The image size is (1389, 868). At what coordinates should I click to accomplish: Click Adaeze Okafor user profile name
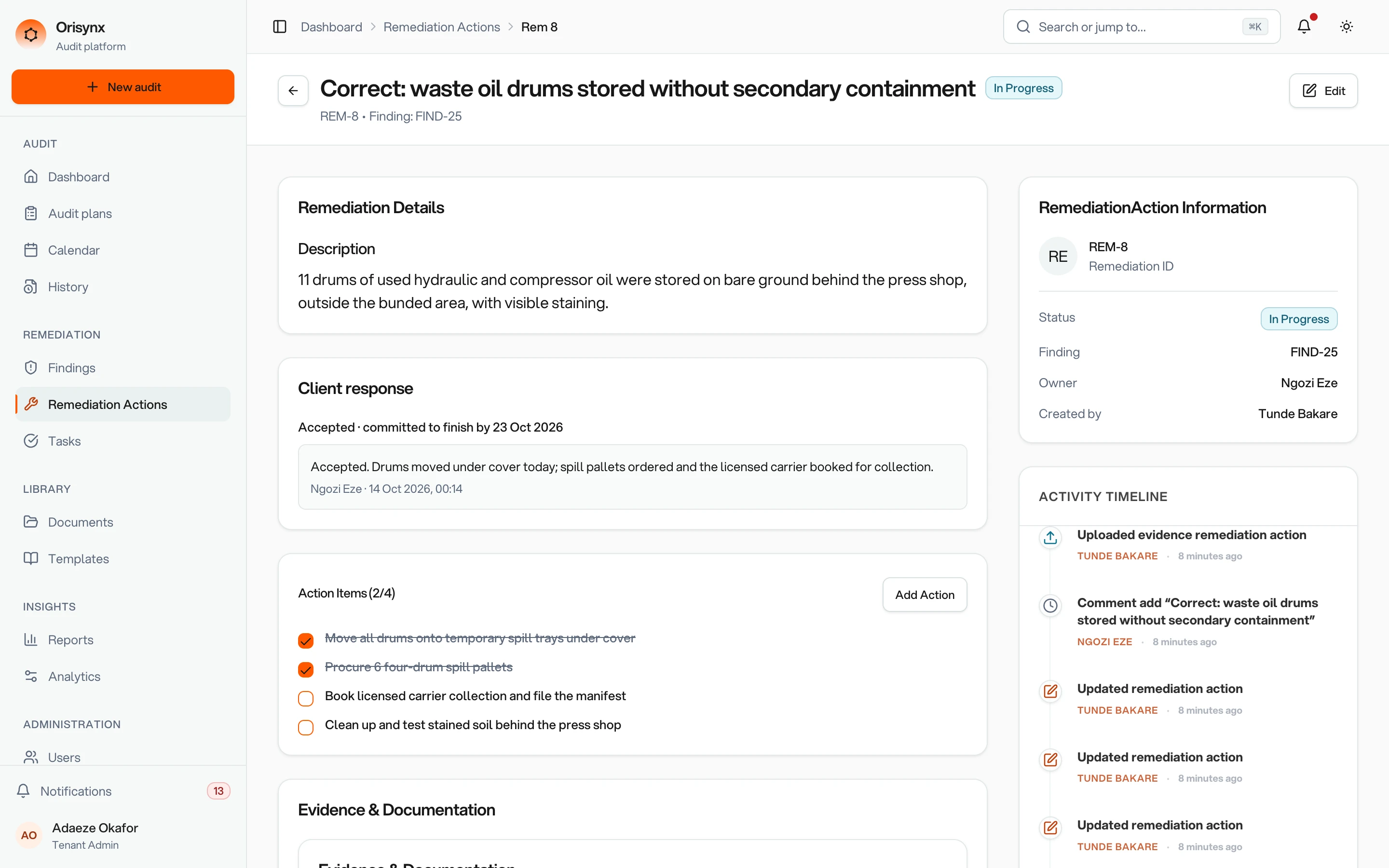tap(95, 828)
